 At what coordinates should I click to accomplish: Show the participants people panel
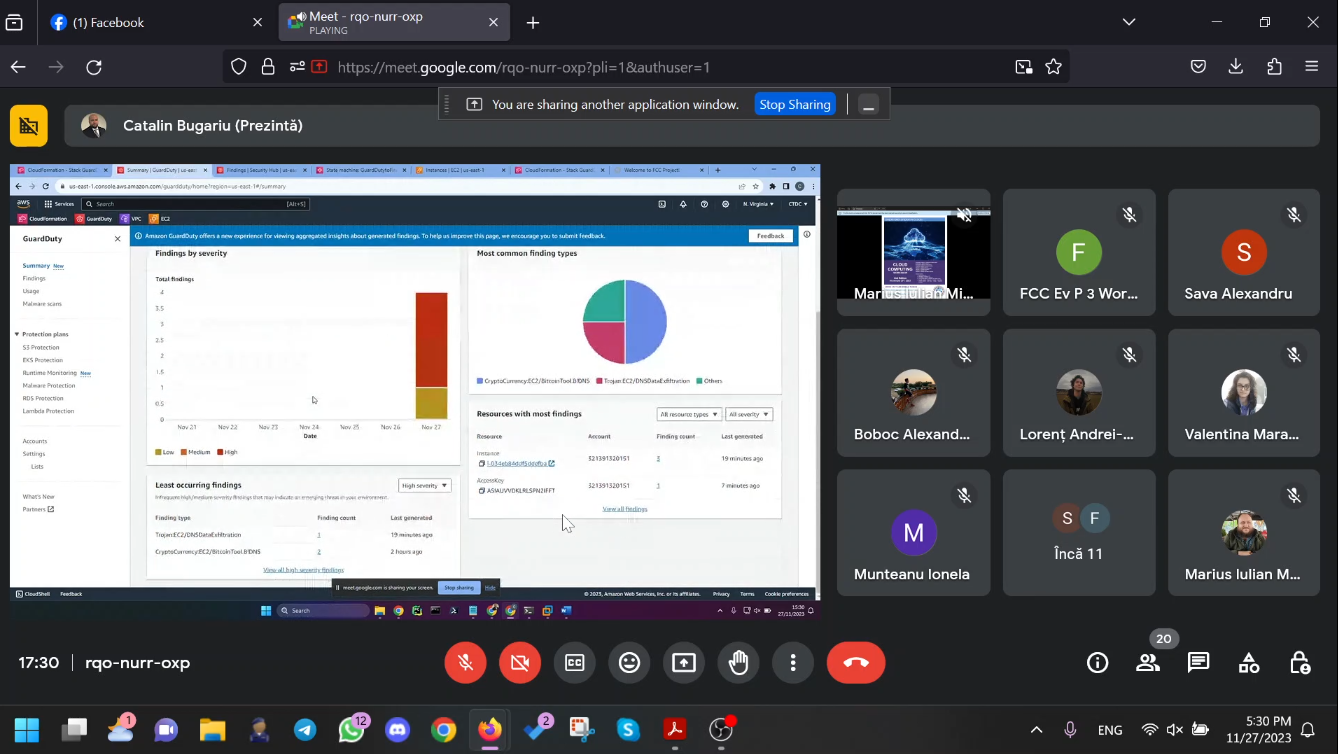1148,662
